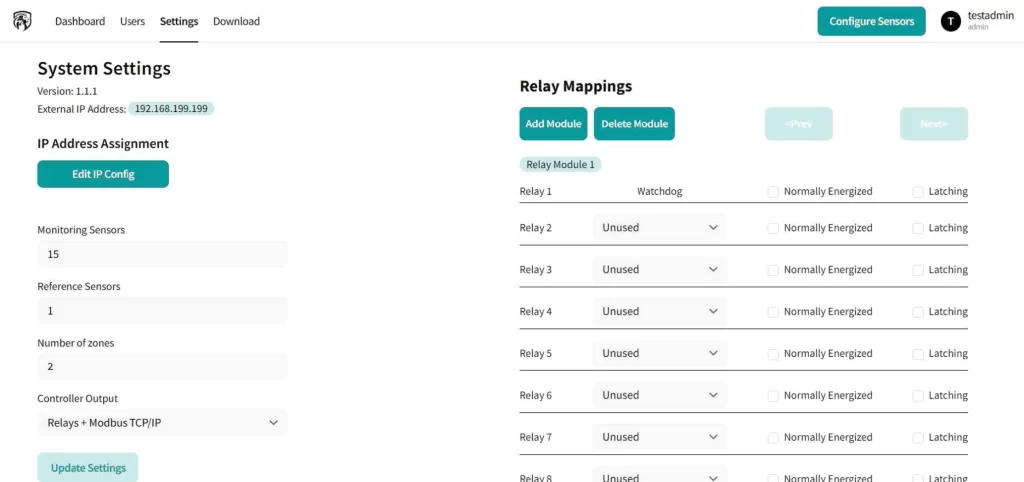Viewport: 1024px width, 482px height.
Task: Open the Dashboard tab
Action: point(80,21)
